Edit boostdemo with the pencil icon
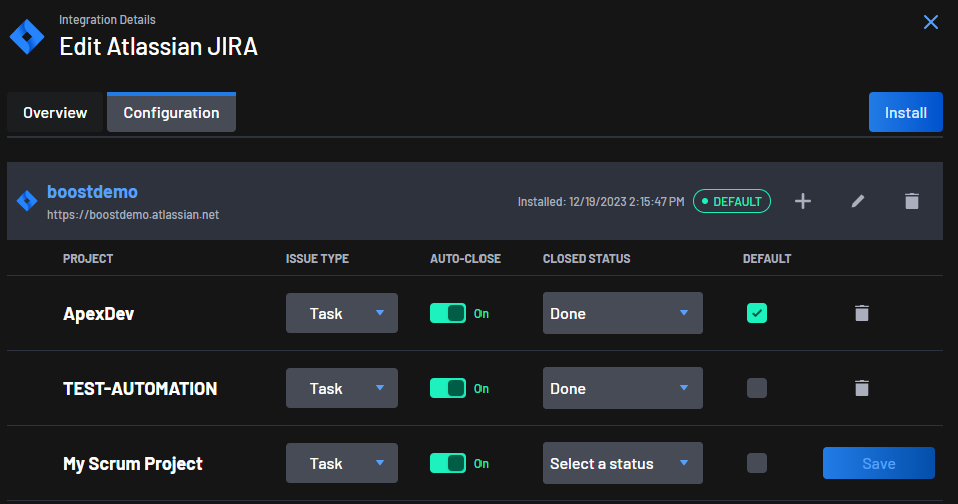The height and width of the screenshot is (504, 958). 858,201
